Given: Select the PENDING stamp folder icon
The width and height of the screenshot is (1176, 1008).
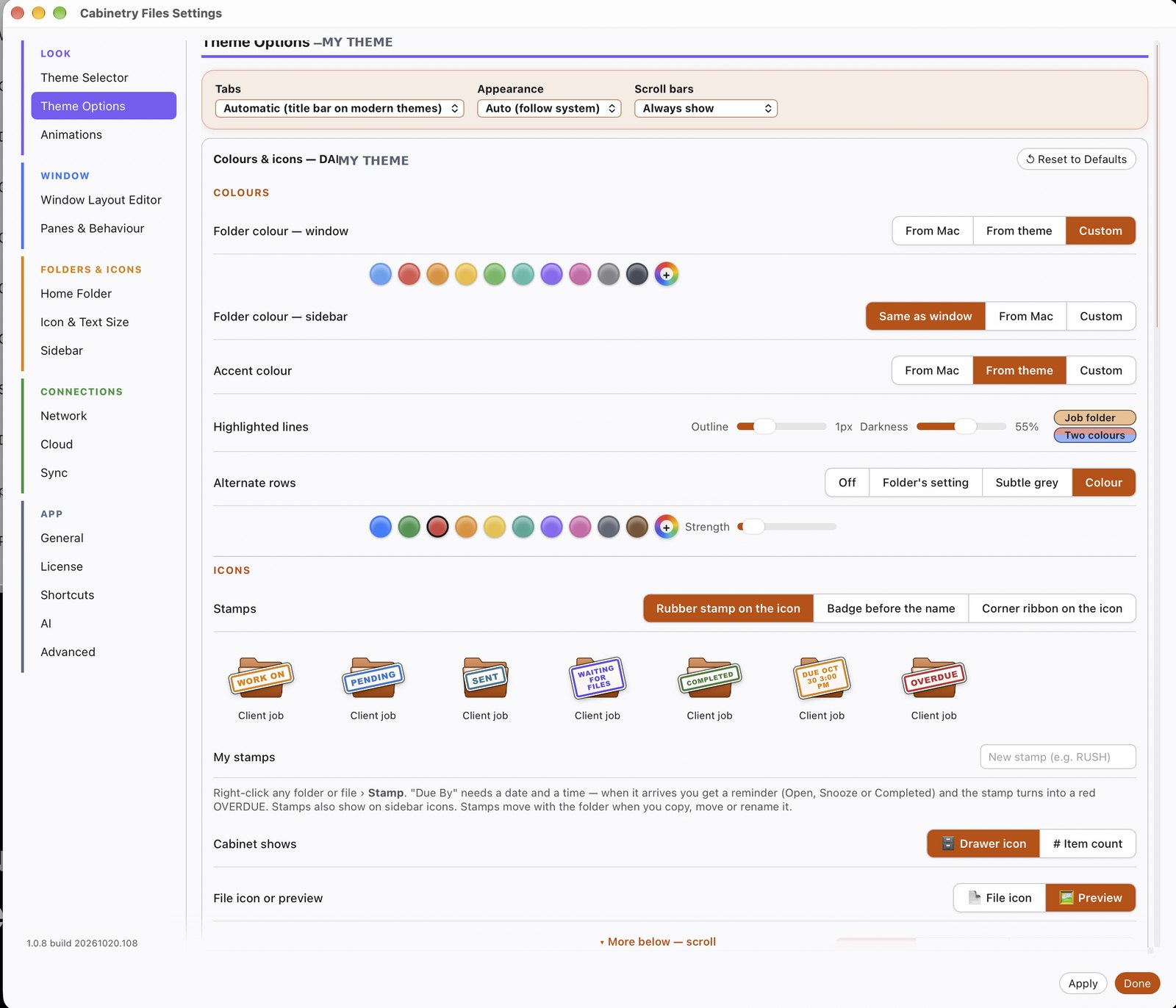Looking at the screenshot, I should pyautogui.click(x=373, y=677).
